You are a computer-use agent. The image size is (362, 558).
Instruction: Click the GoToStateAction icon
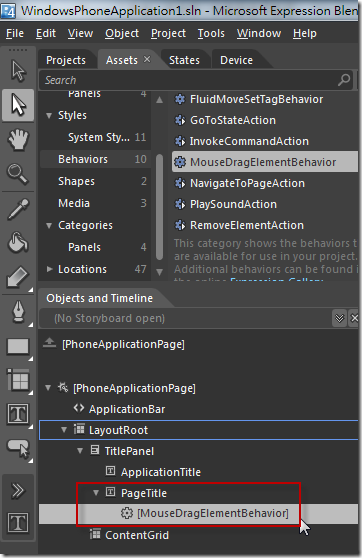pos(180,120)
